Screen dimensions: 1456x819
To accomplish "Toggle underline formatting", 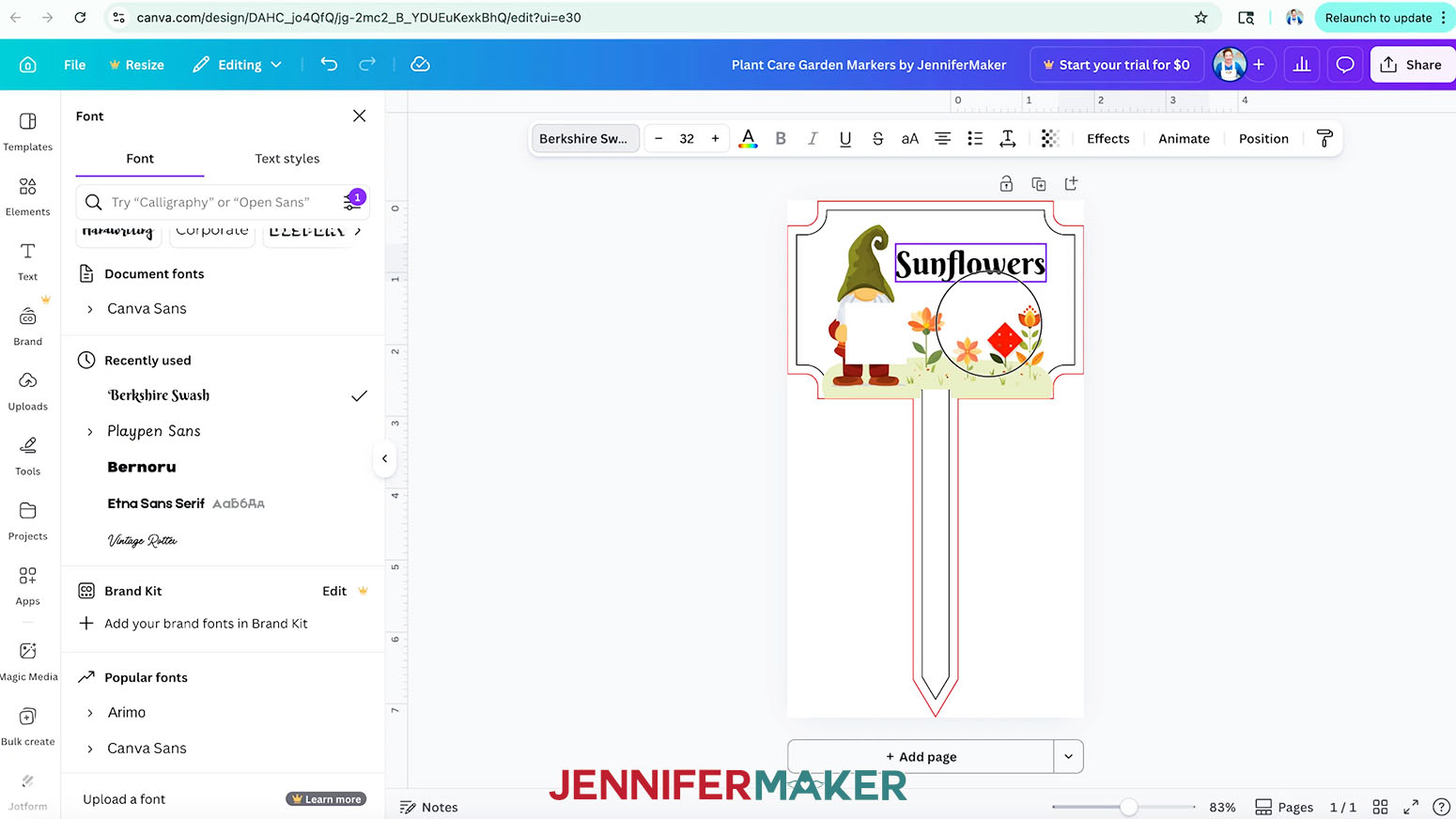I will (x=845, y=139).
